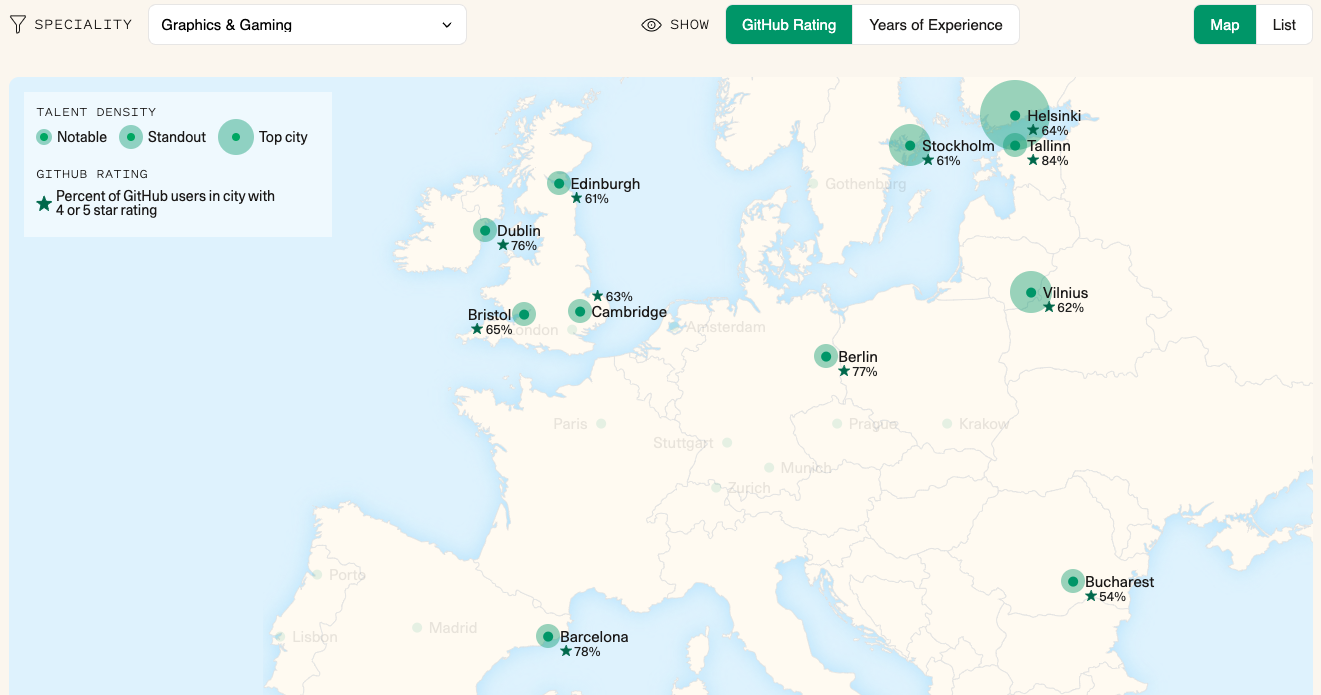The height and width of the screenshot is (695, 1321).
Task: Select the Vilnius city bubble
Action: point(1031,292)
